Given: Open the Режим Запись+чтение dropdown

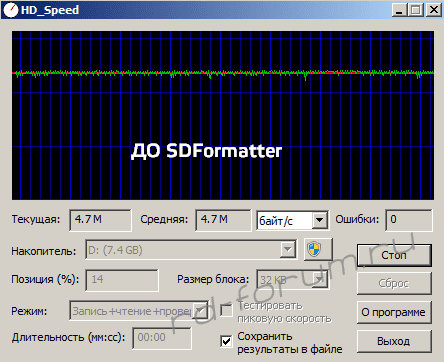Looking at the screenshot, I should coord(200,311).
